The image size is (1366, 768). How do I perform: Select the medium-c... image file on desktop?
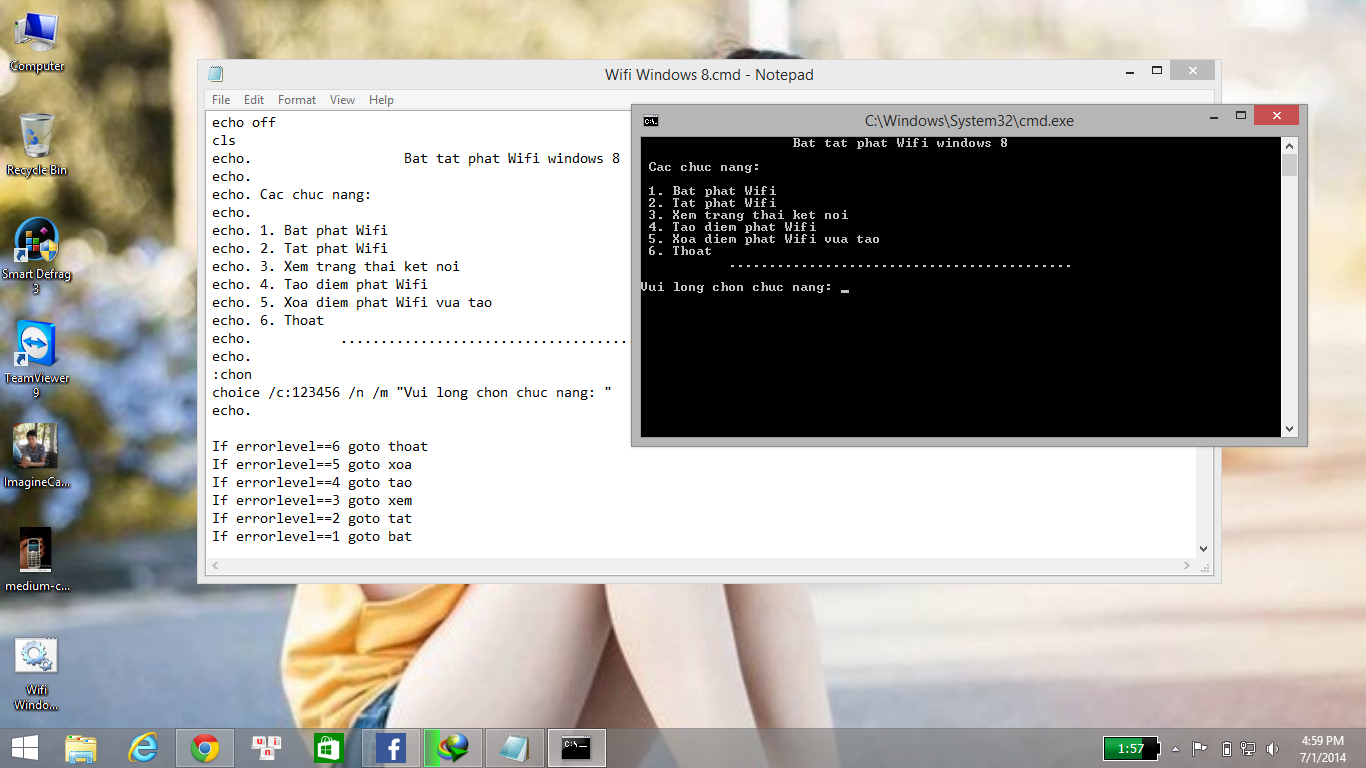(x=37, y=560)
